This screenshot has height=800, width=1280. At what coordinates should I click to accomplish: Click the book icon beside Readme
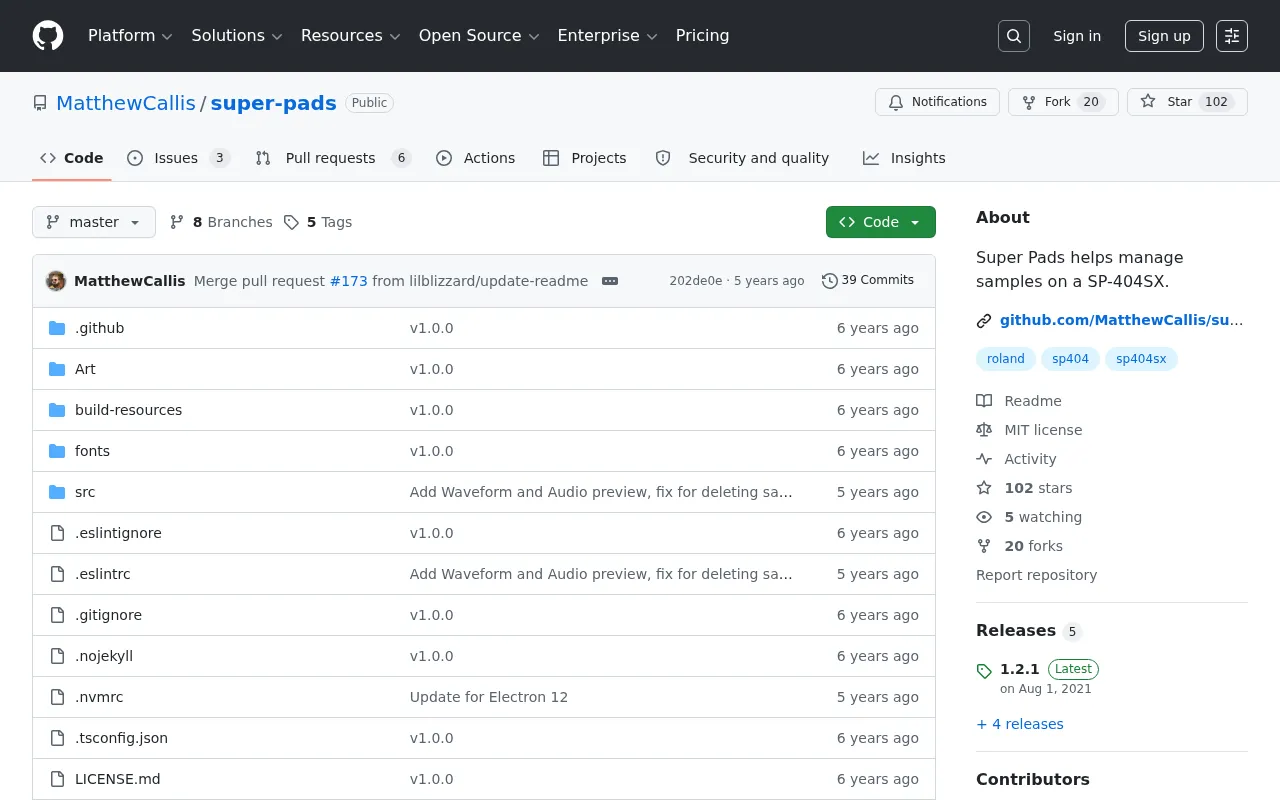pyautogui.click(x=984, y=401)
